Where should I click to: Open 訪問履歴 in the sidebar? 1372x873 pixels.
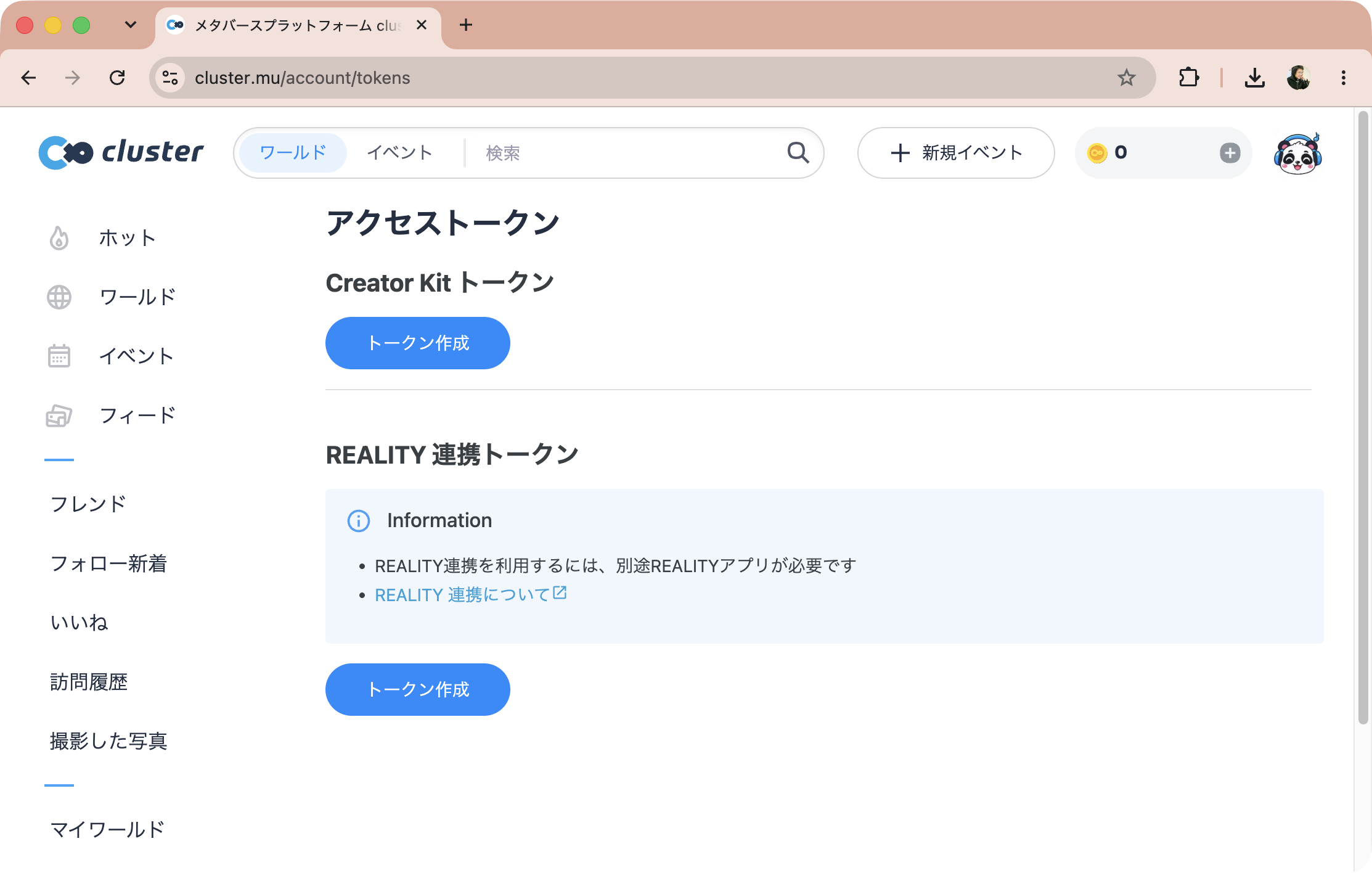coord(89,682)
